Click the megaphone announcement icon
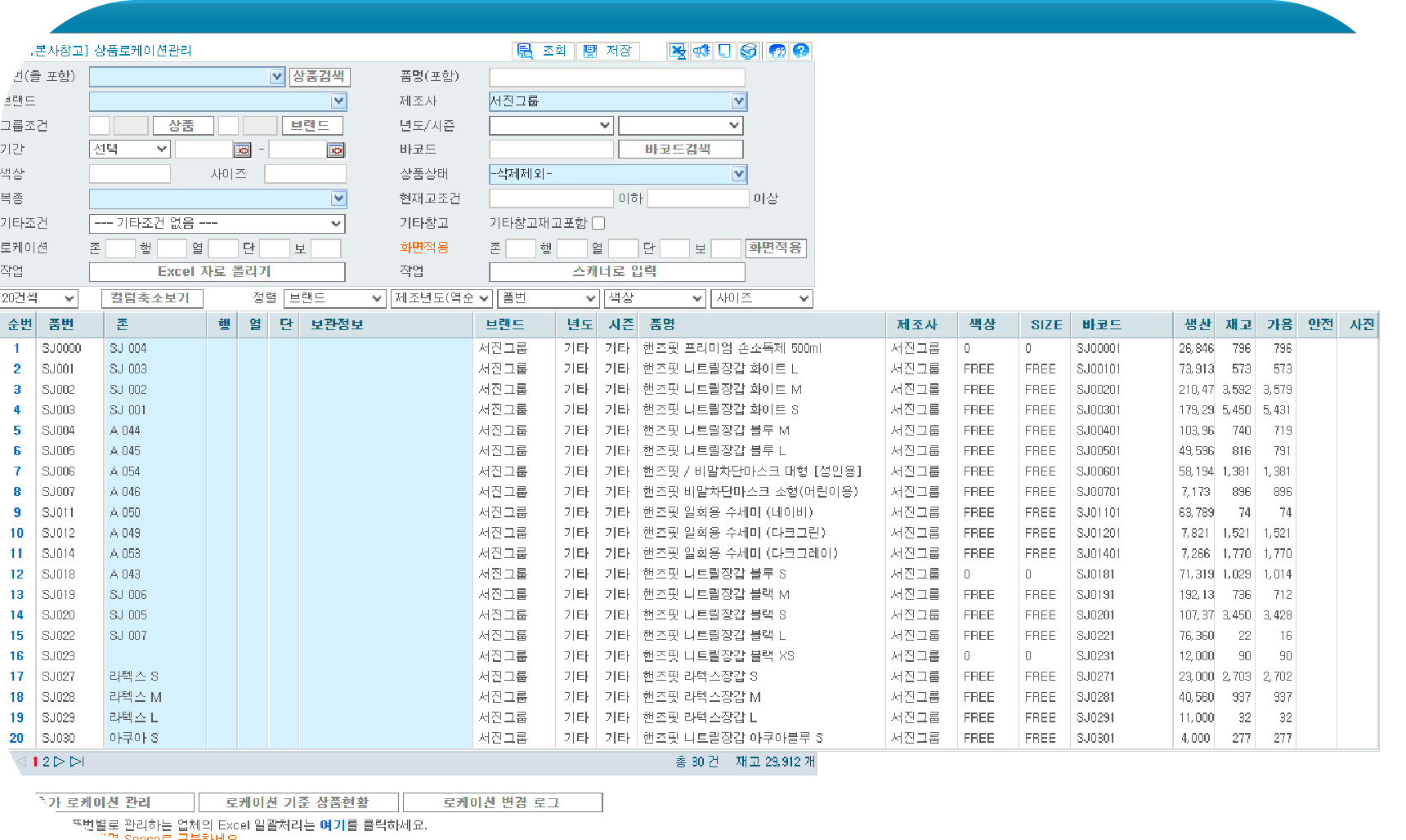 click(x=701, y=51)
